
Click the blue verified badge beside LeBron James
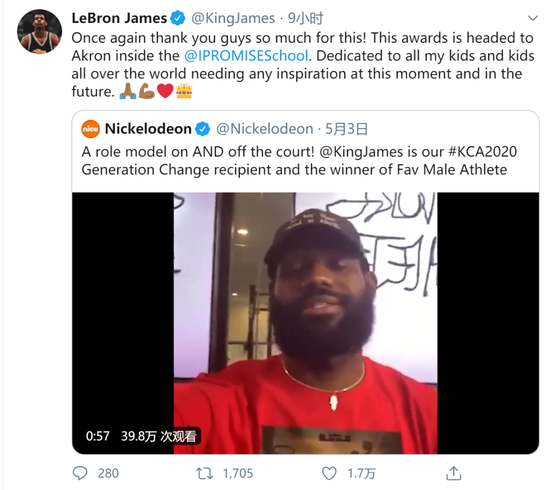point(178,18)
